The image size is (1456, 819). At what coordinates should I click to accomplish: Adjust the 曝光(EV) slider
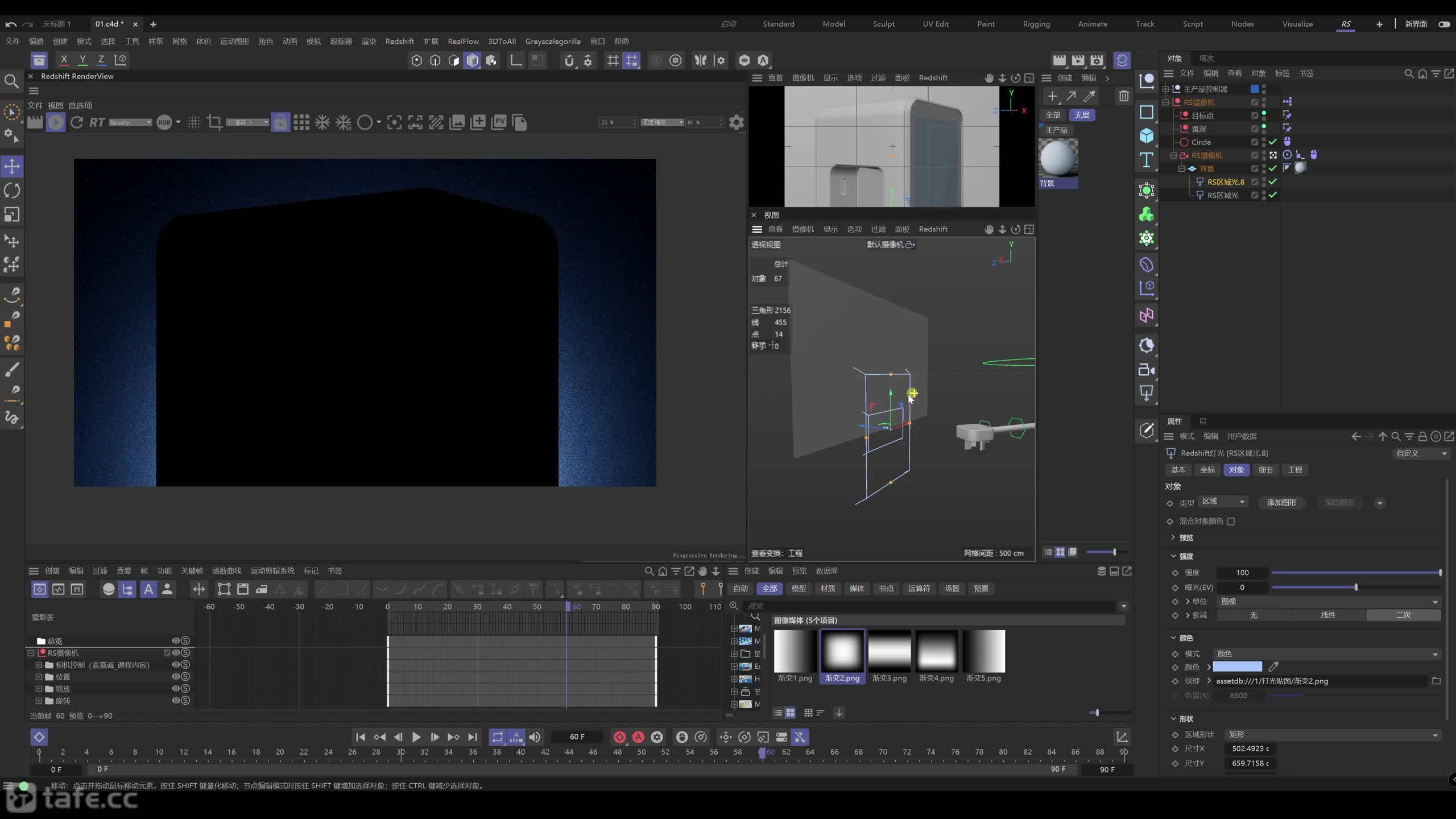pos(1356,588)
